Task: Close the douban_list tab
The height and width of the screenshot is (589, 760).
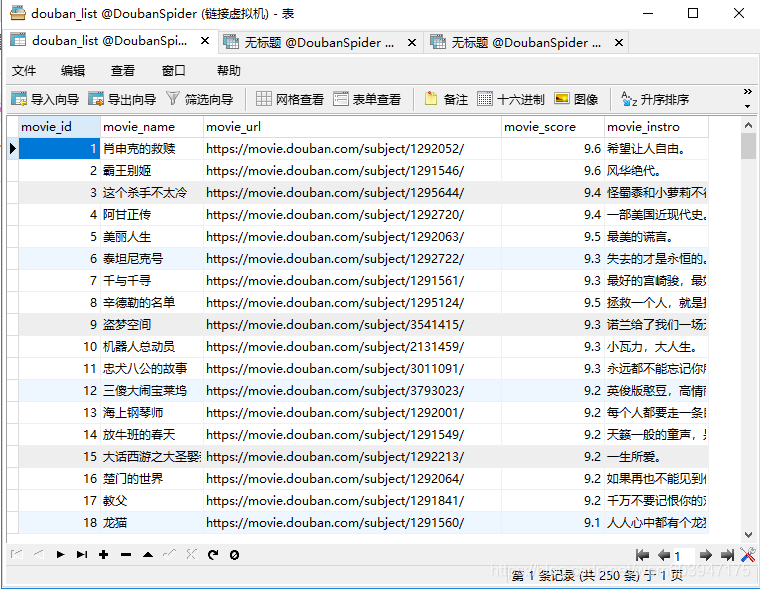Action: [205, 41]
